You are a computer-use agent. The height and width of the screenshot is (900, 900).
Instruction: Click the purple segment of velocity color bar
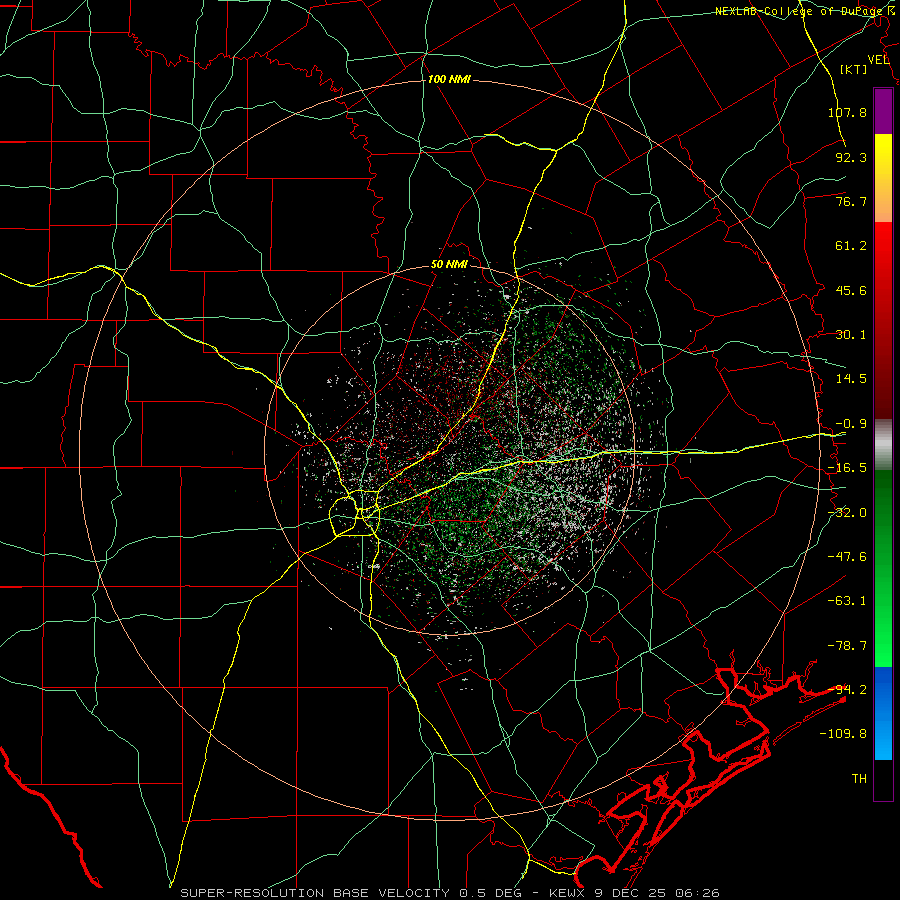point(883,112)
